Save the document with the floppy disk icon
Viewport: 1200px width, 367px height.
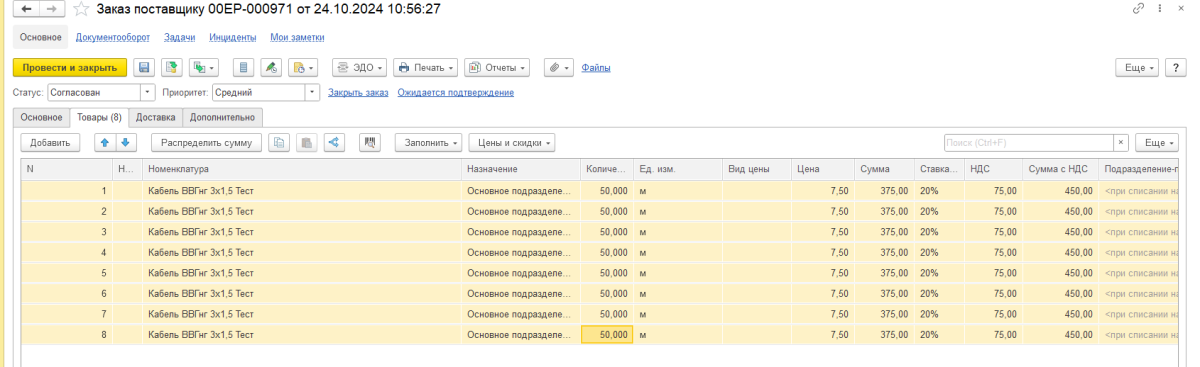(x=143, y=68)
